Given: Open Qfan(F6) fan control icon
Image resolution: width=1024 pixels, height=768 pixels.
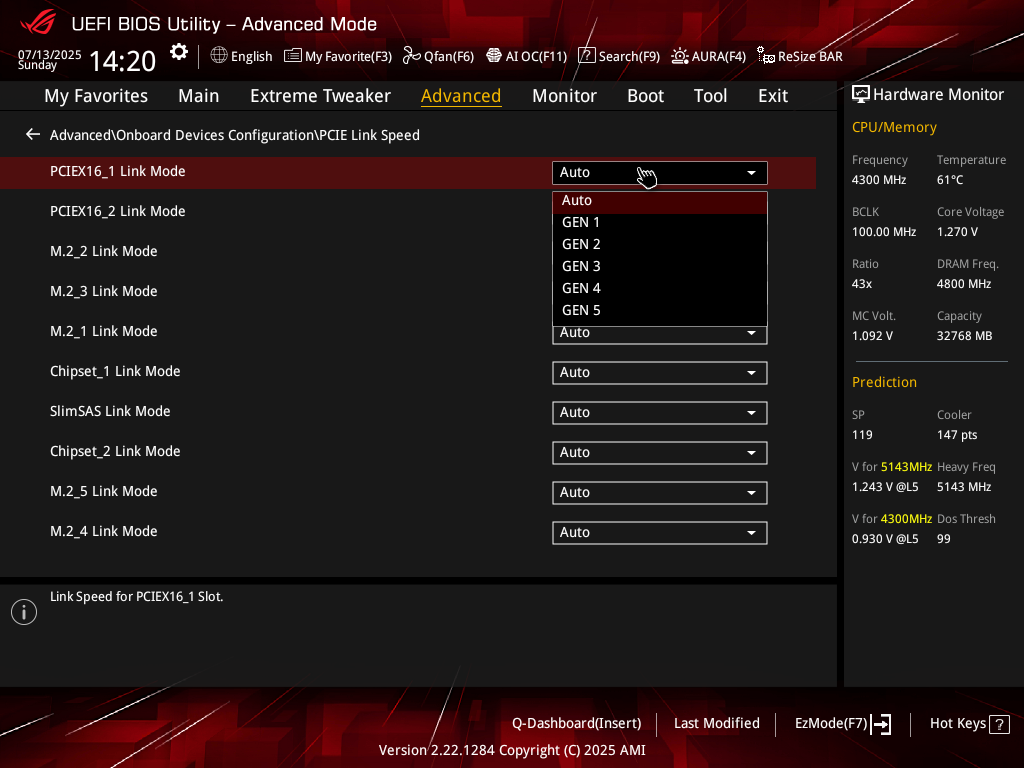Looking at the screenshot, I should 411,56.
